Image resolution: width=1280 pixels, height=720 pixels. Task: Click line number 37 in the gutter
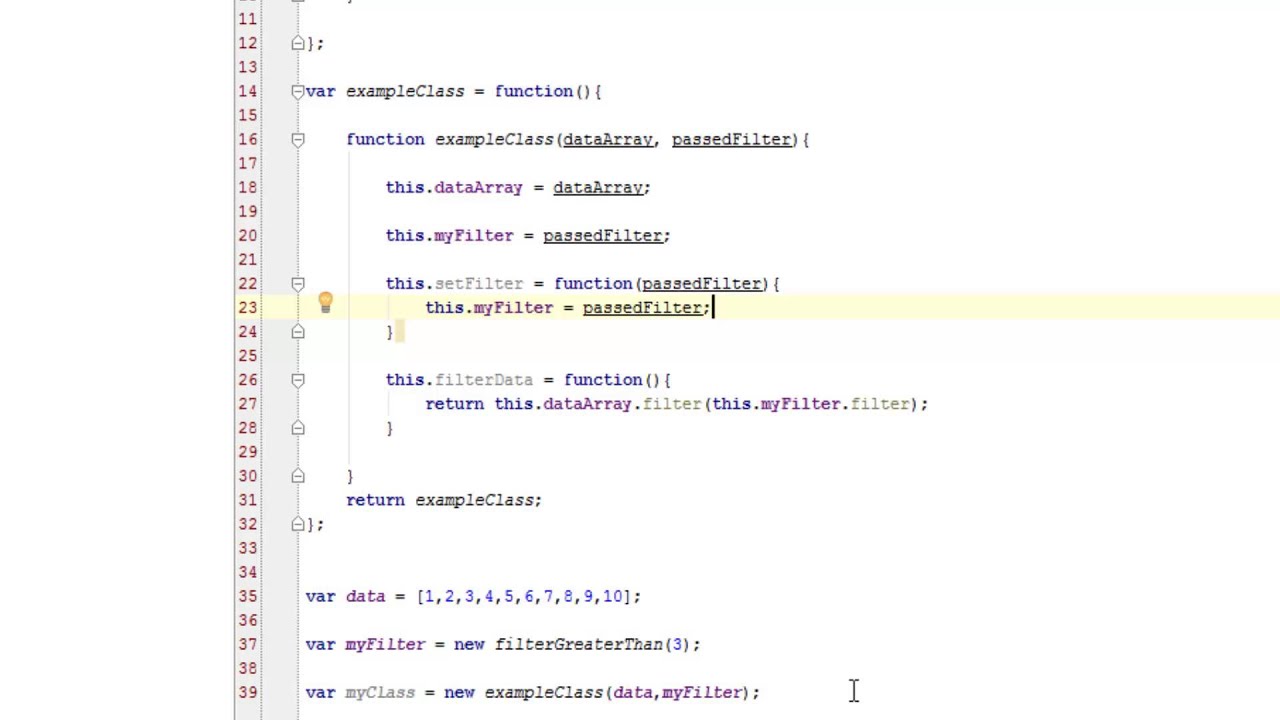click(x=247, y=644)
